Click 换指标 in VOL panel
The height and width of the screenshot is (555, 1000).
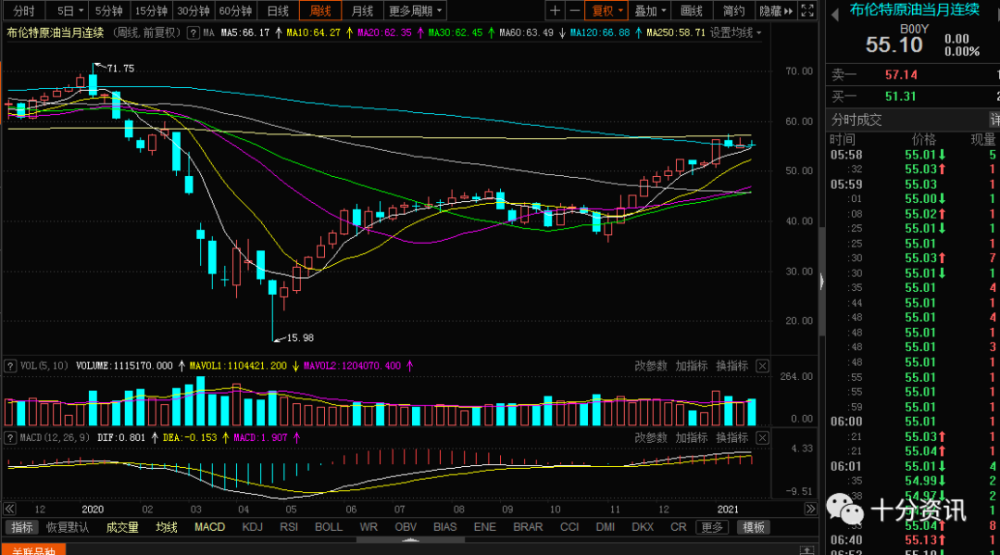[x=732, y=366]
